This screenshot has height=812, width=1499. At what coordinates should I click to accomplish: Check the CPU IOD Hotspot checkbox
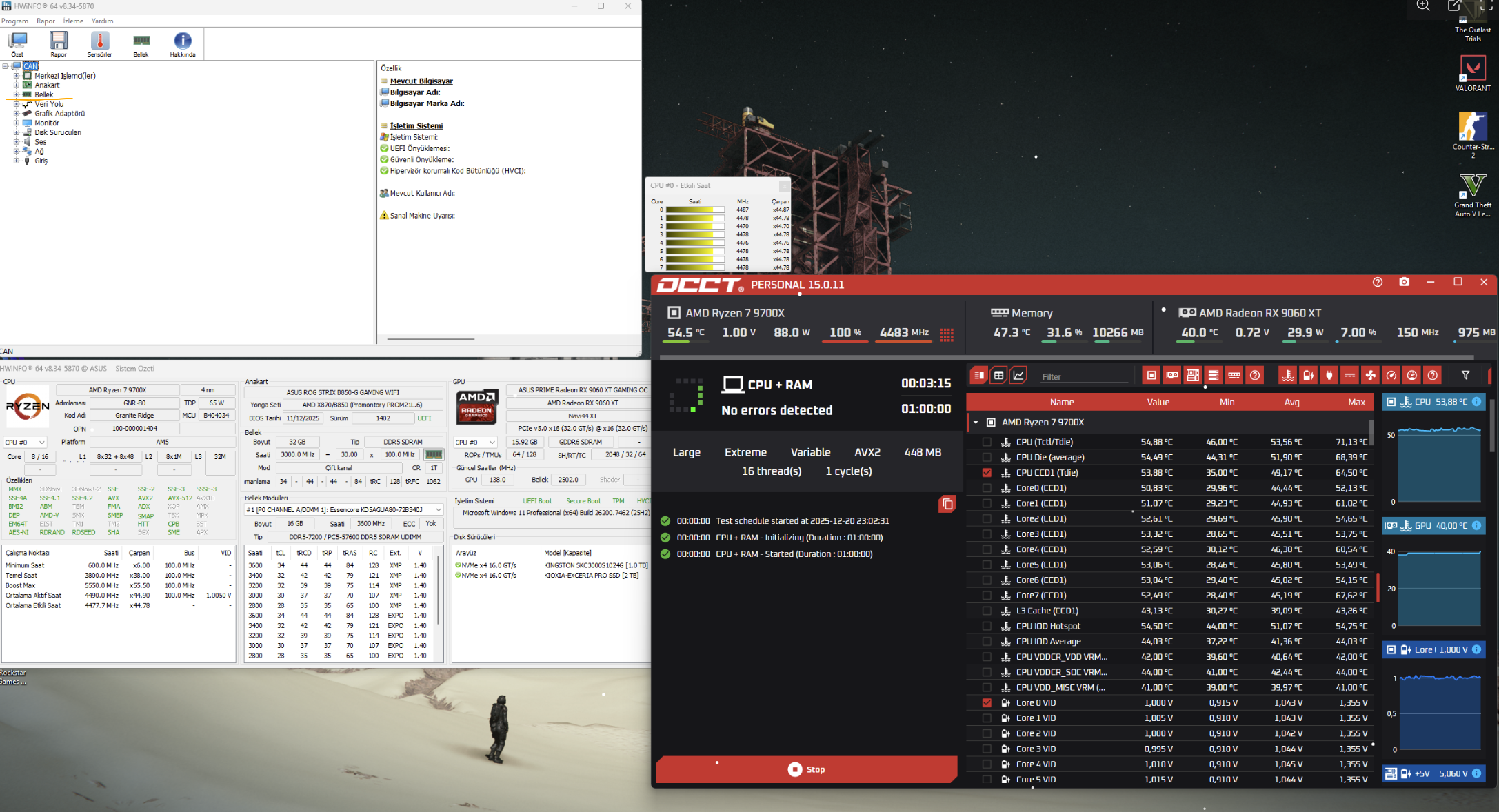(987, 626)
